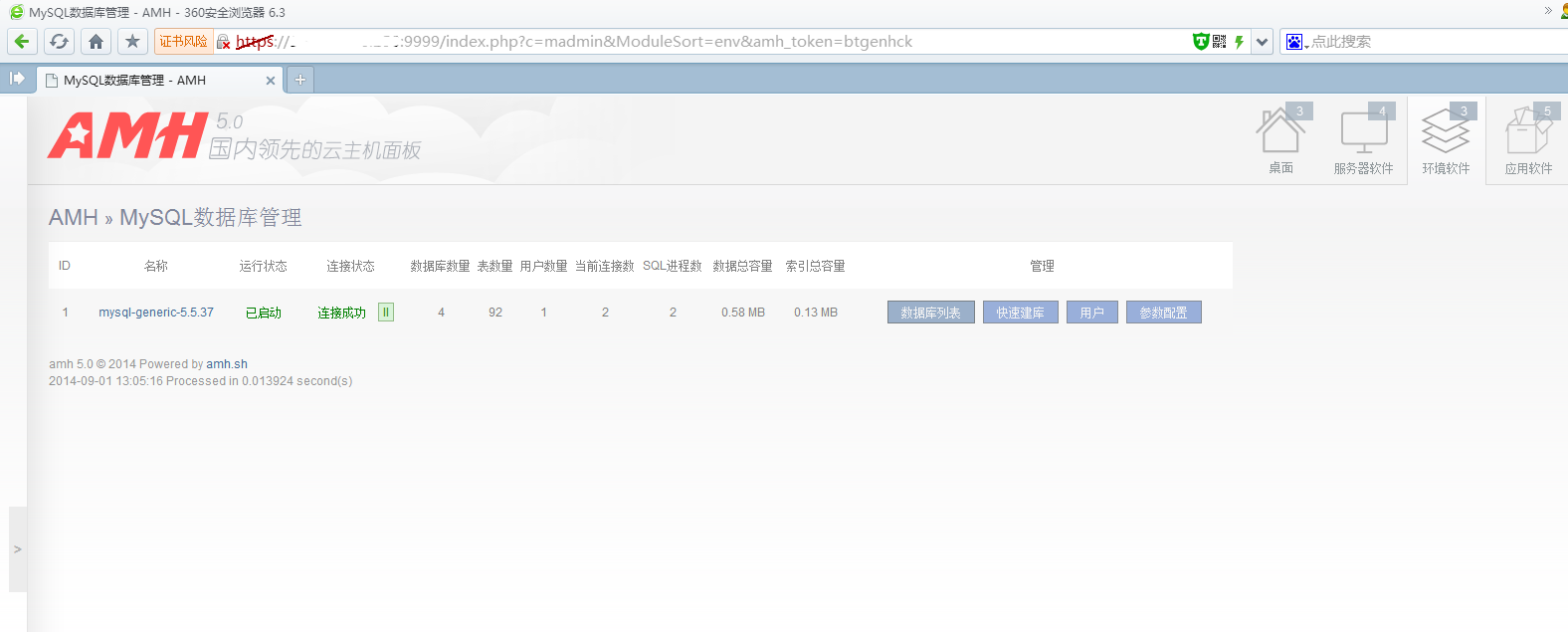Click the 0.13 MB index size cell

coord(816,313)
